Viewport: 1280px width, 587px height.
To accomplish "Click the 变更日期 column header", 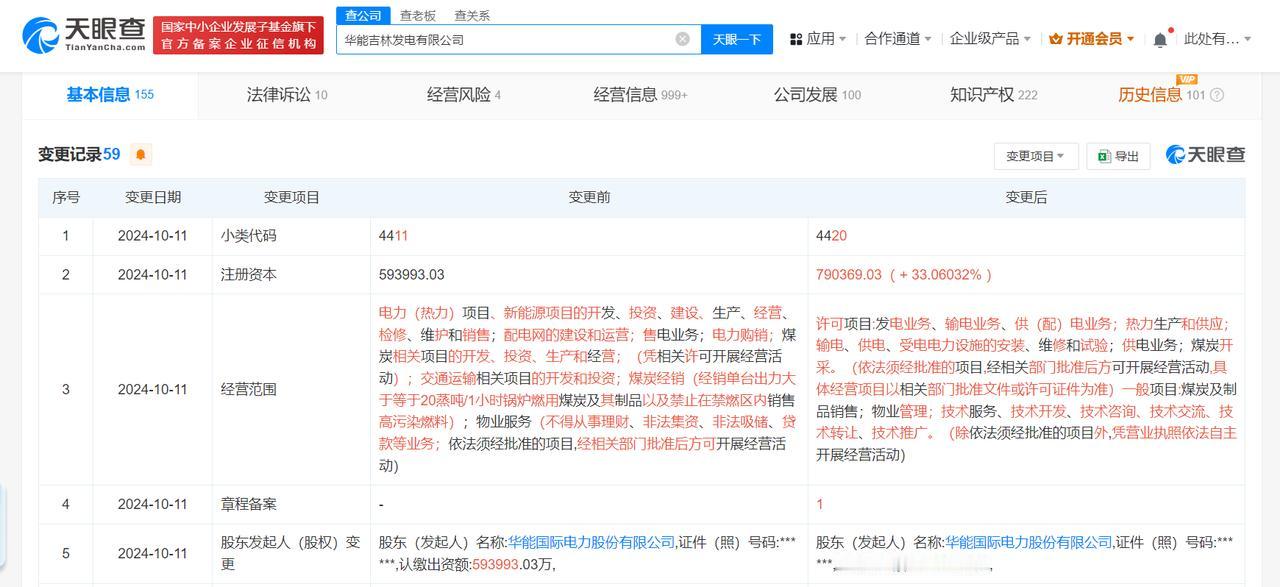I will 152,198.
